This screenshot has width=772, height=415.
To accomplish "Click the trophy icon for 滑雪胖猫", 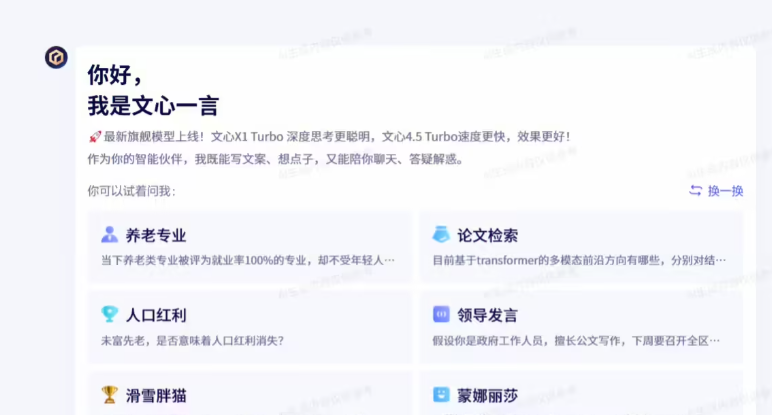I will click(x=109, y=394).
